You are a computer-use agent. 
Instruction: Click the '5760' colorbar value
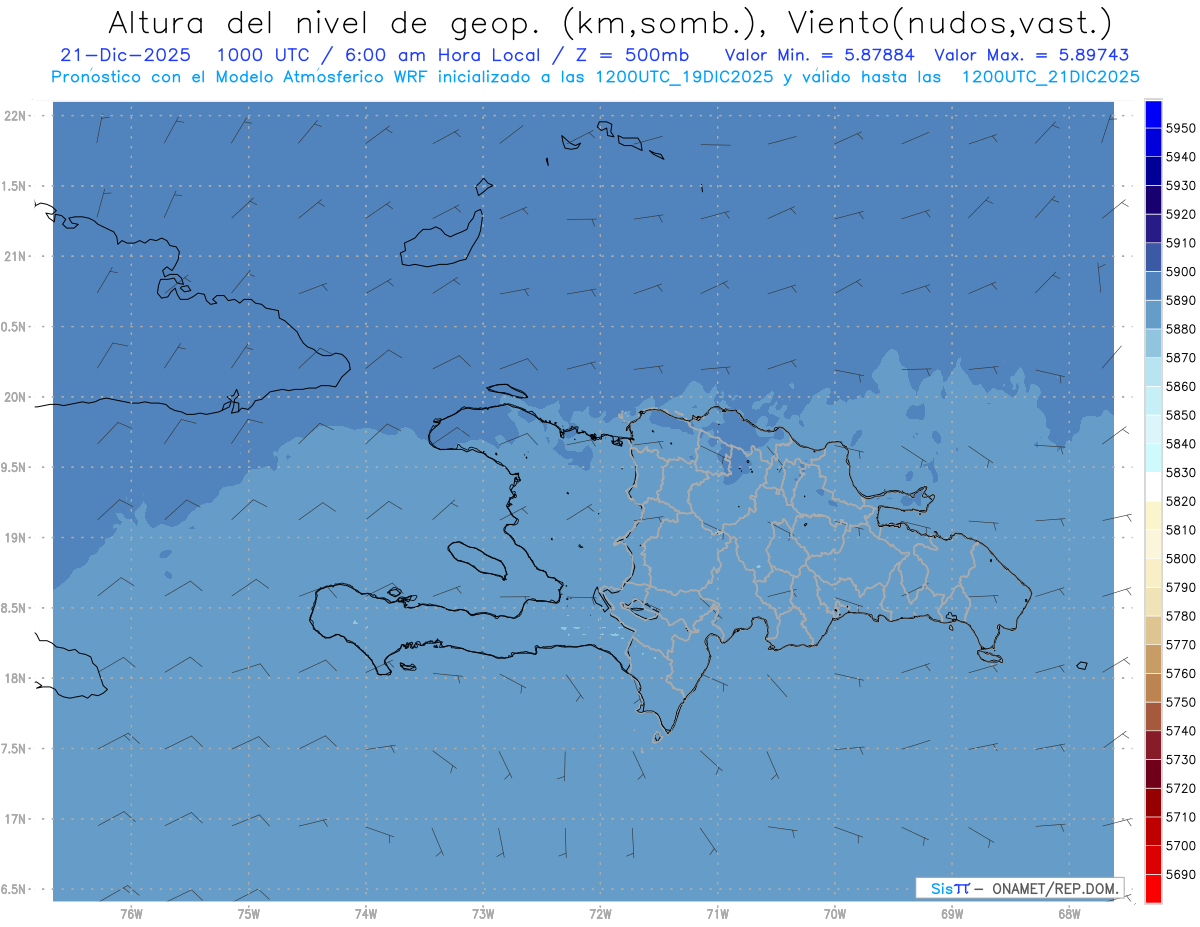pyautogui.click(x=1180, y=673)
